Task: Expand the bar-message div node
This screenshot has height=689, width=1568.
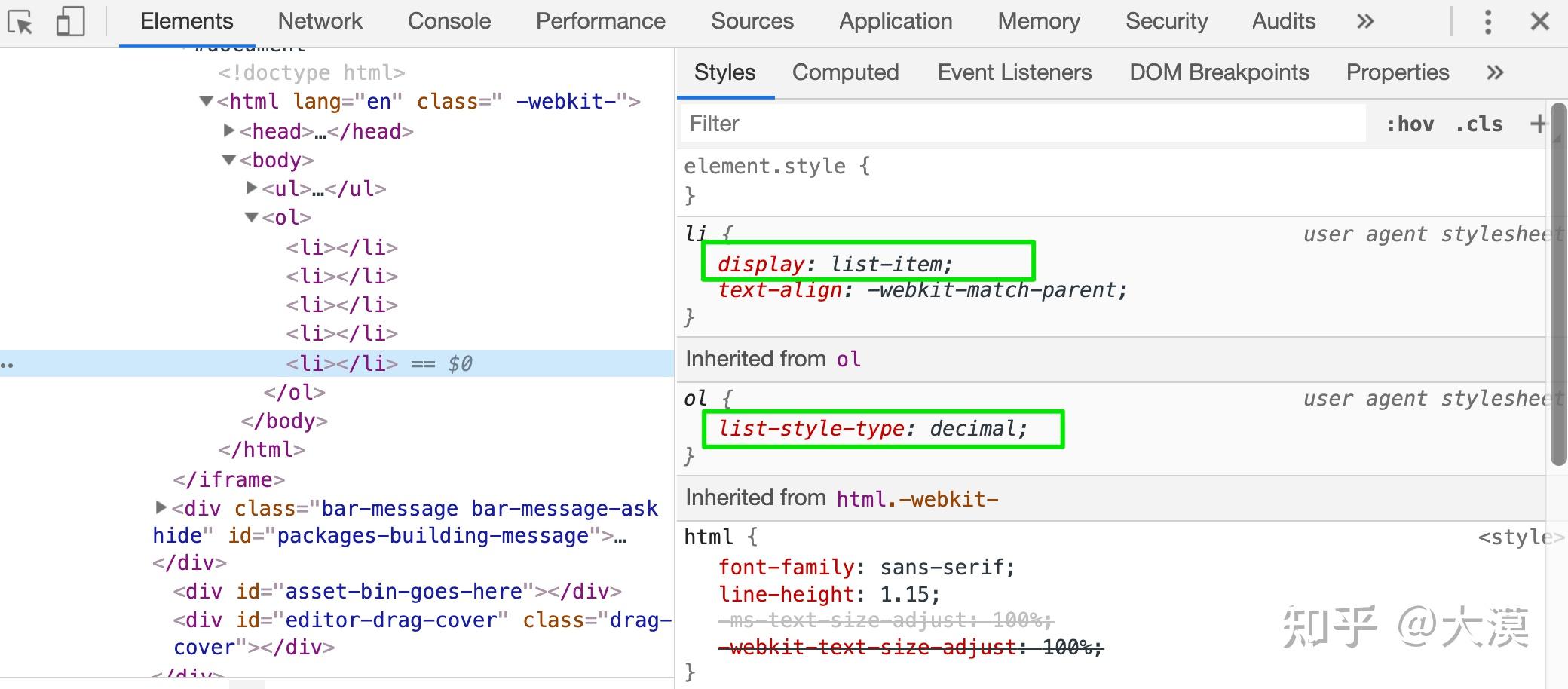Action: [x=161, y=507]
